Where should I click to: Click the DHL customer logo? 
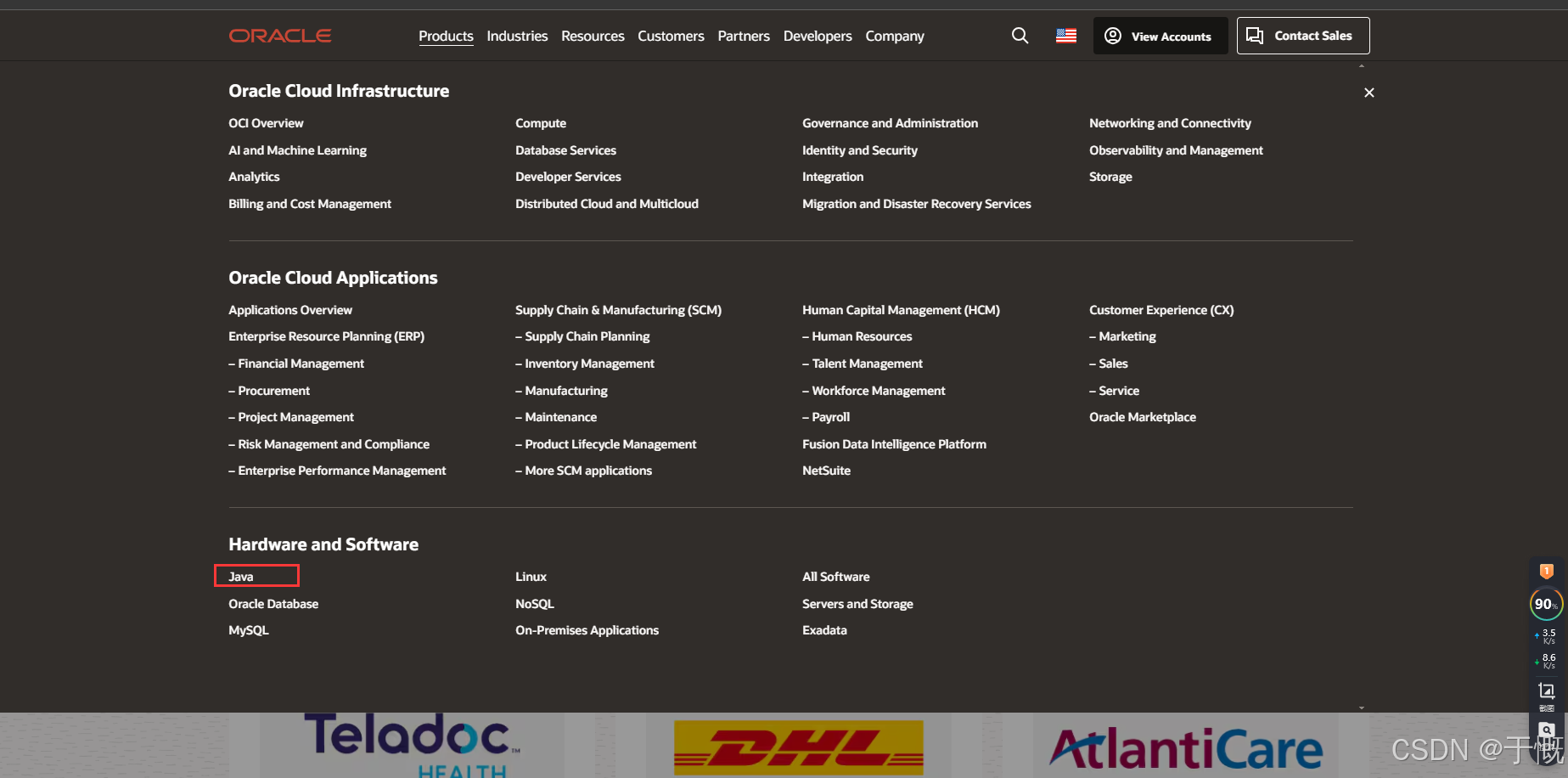point(798,747)
